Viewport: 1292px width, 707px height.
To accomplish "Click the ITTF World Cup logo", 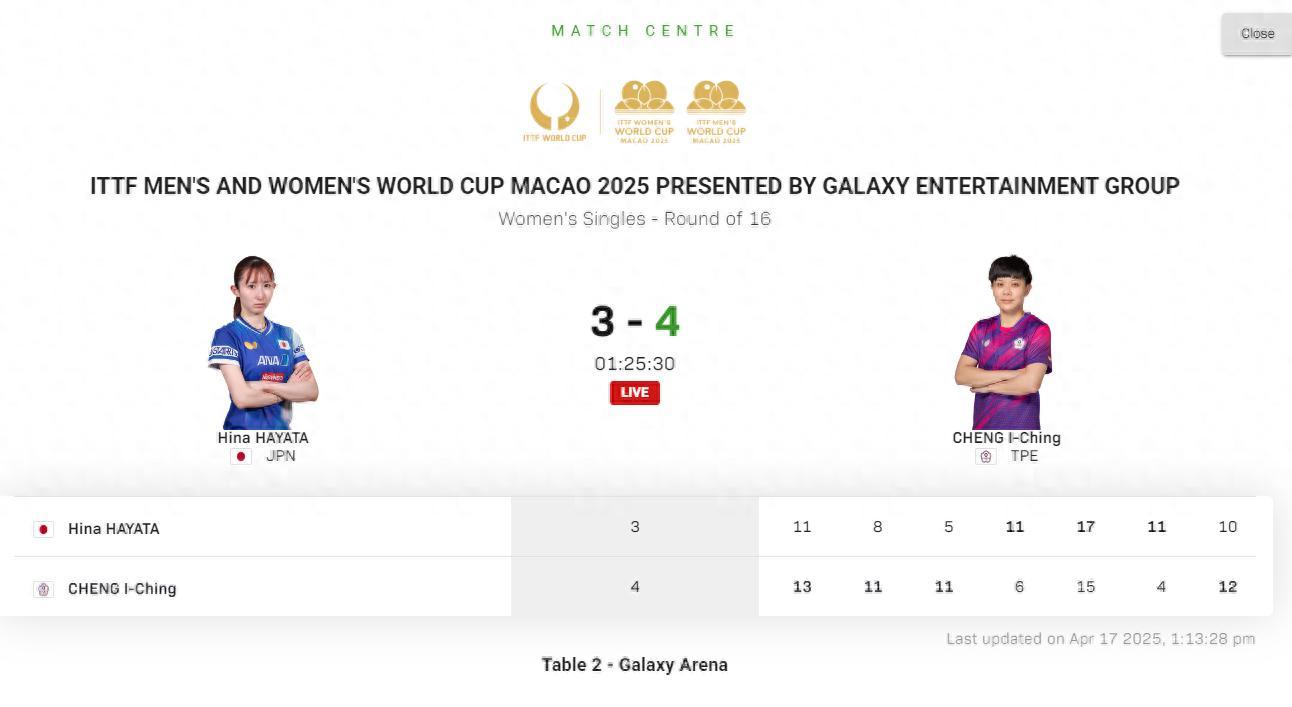I will tap(554, 112).
